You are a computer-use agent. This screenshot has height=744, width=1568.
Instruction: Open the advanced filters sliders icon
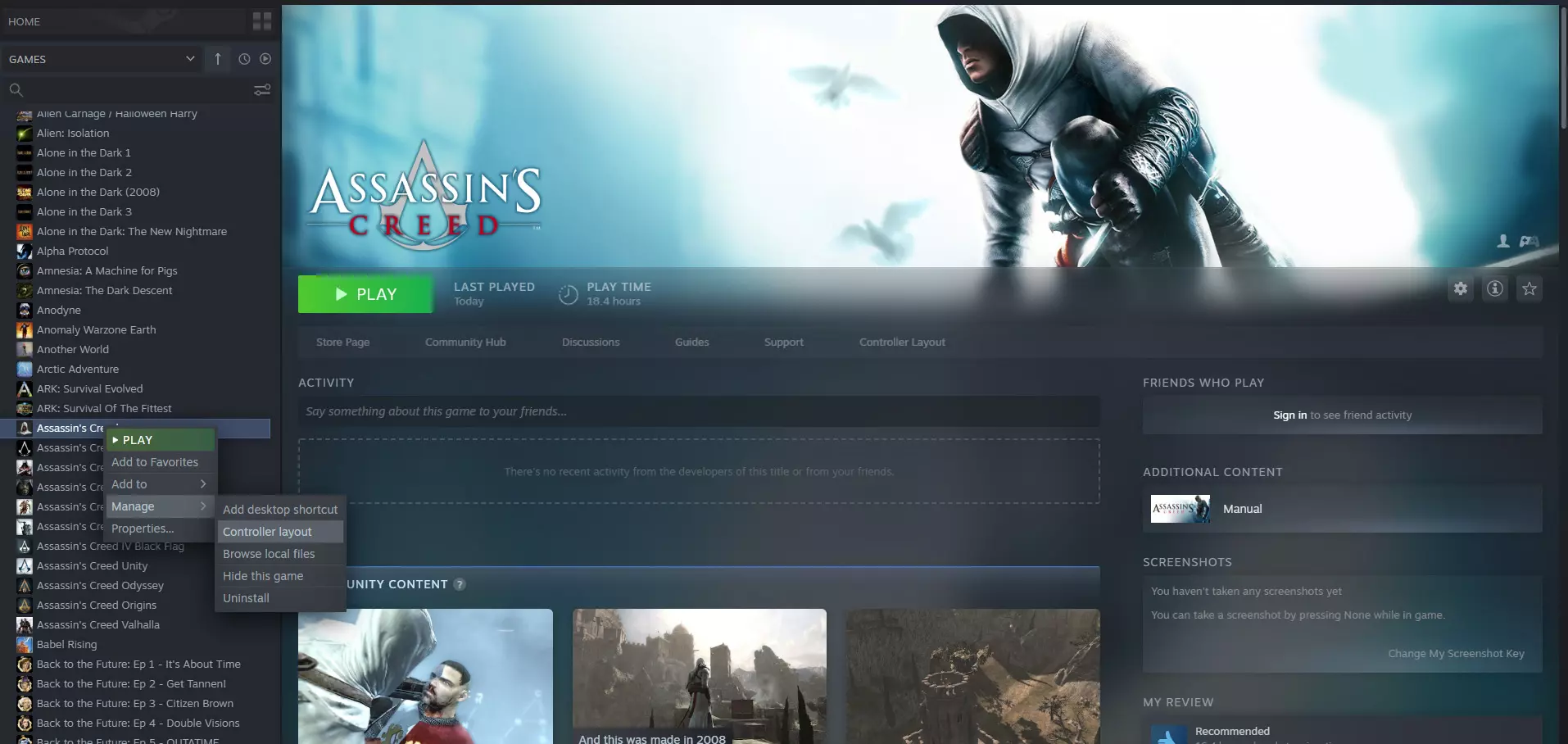coord(262,89)
